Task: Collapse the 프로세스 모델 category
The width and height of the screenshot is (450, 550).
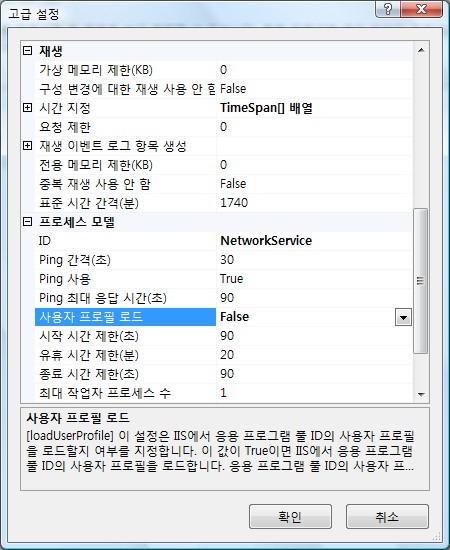Action: (x=27, y=222)
